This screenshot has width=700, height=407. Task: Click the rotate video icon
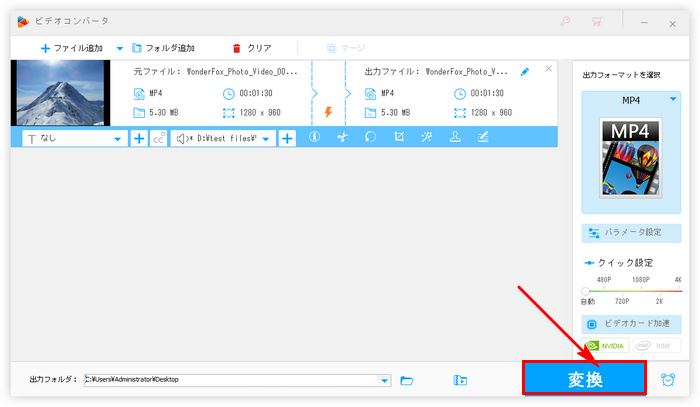tap(370, 138)
